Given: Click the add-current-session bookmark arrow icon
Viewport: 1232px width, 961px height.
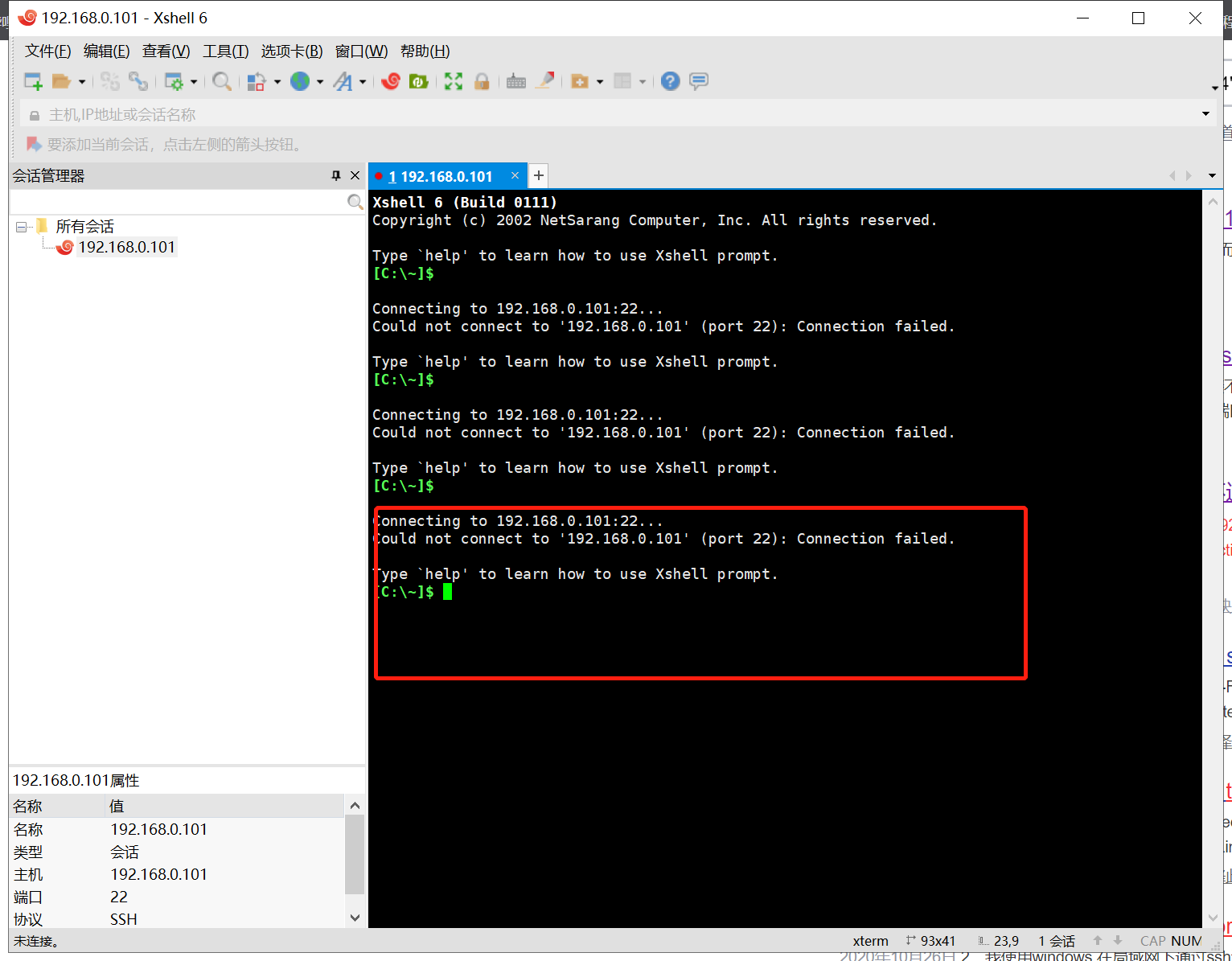Looking at the screenshot, I should pos(34,144).
